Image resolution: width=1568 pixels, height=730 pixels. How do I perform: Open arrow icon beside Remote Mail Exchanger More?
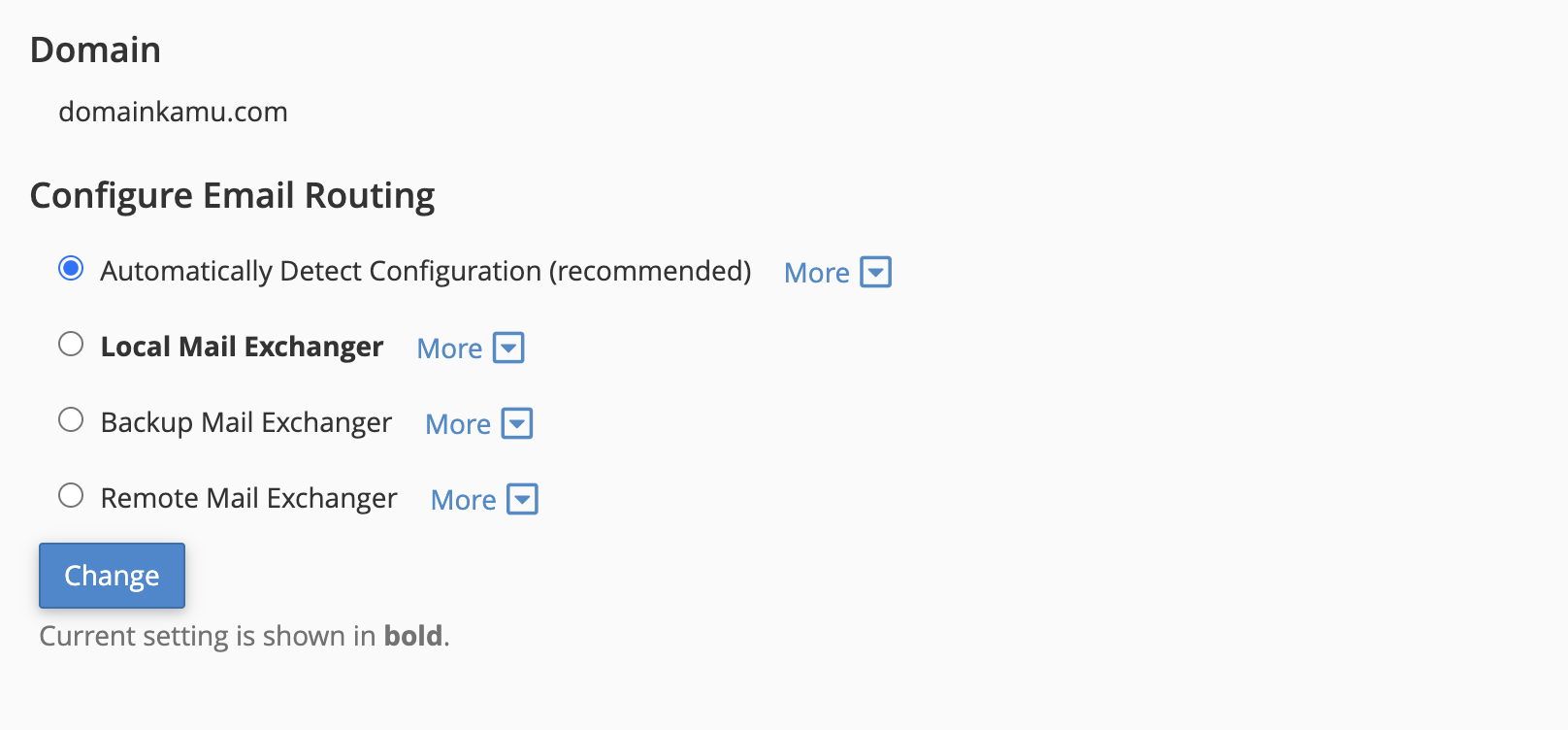(x=523, y=499)
